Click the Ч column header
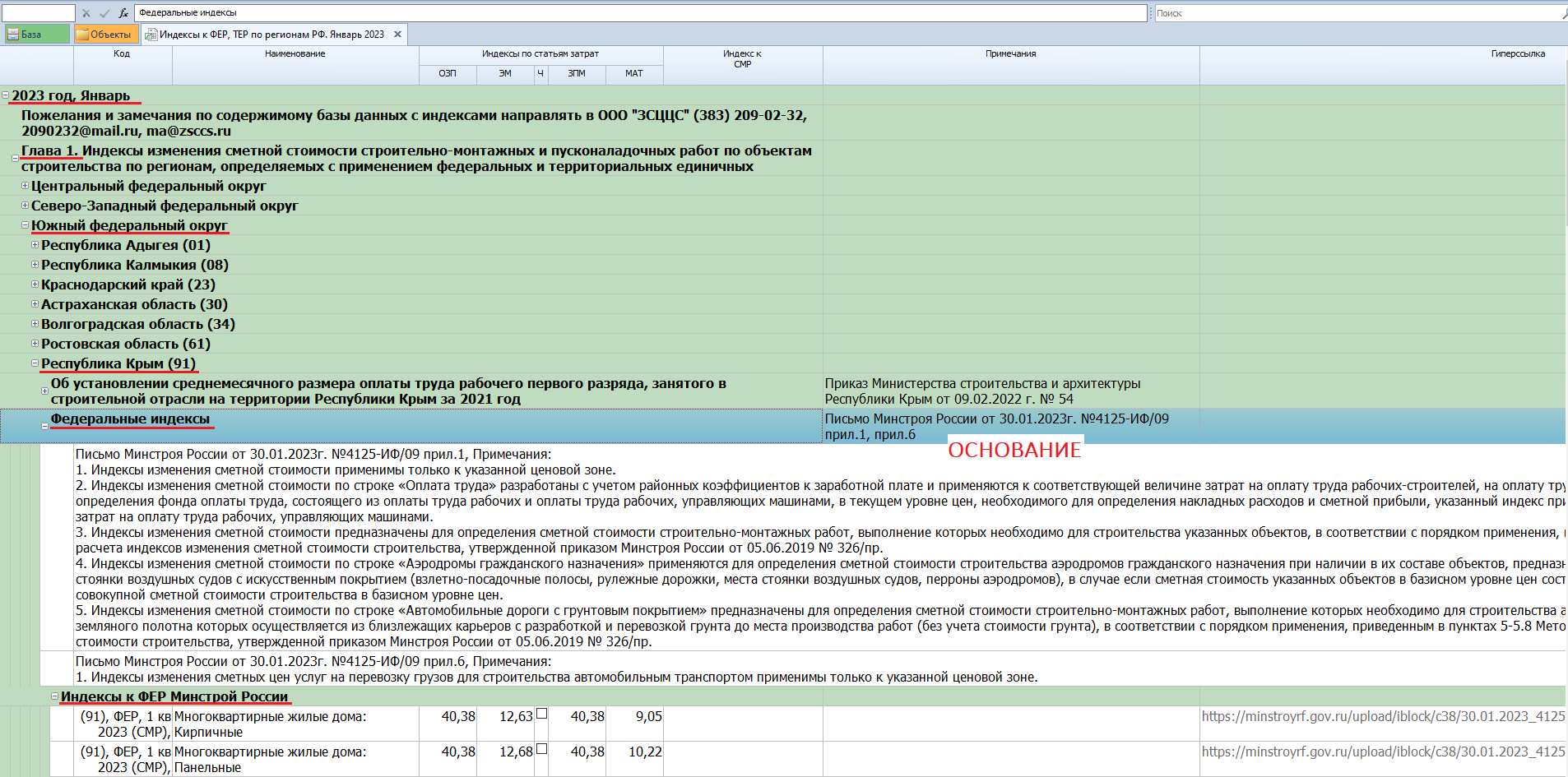 (540, 74)
